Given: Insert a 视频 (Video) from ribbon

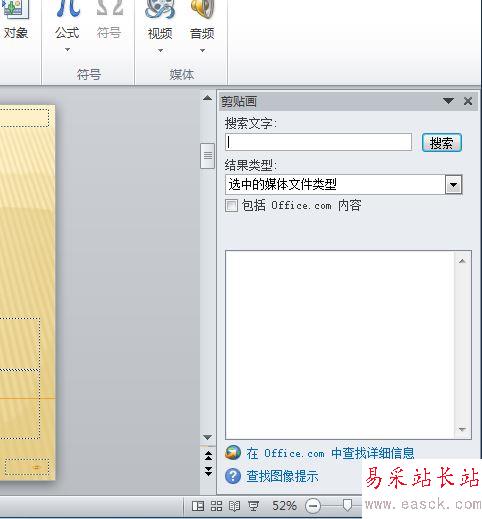Looking at the screenshot, I should 160,20.
